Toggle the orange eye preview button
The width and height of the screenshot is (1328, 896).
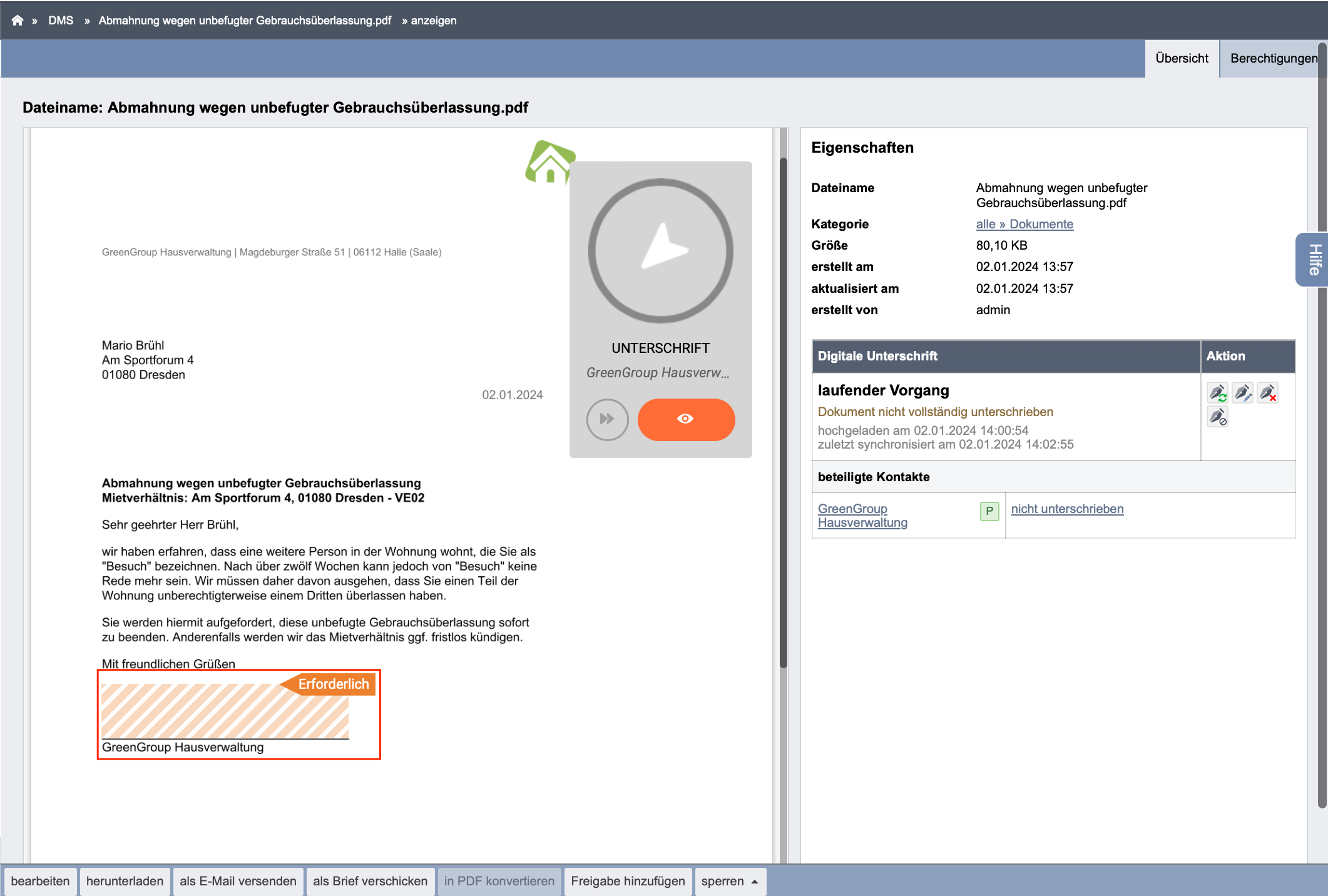(686, 419)
